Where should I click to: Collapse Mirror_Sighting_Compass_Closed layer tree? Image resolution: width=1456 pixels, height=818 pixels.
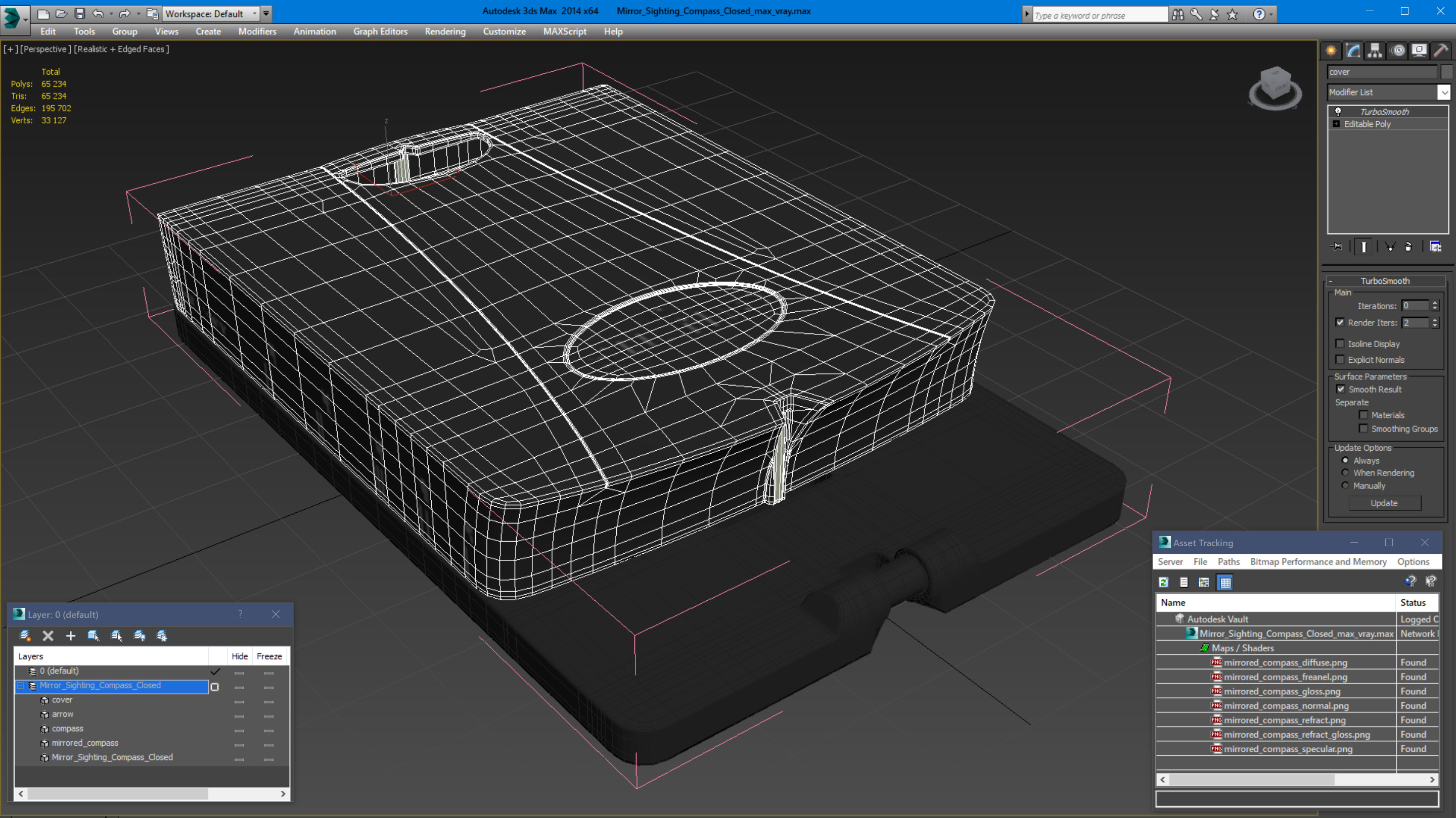(20, 685)
